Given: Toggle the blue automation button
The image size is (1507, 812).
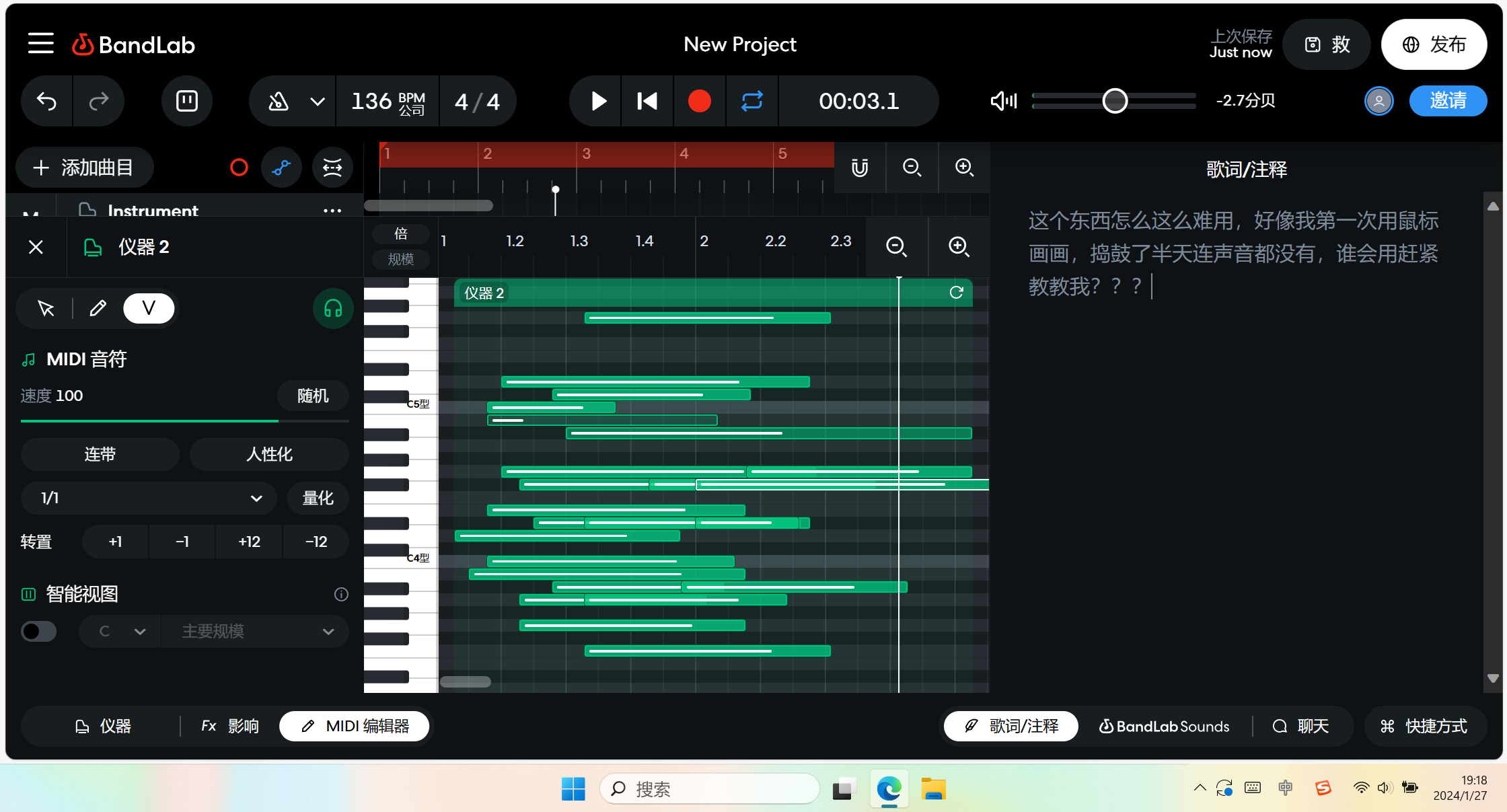Looking at the screenshot, I should point(281,168).
